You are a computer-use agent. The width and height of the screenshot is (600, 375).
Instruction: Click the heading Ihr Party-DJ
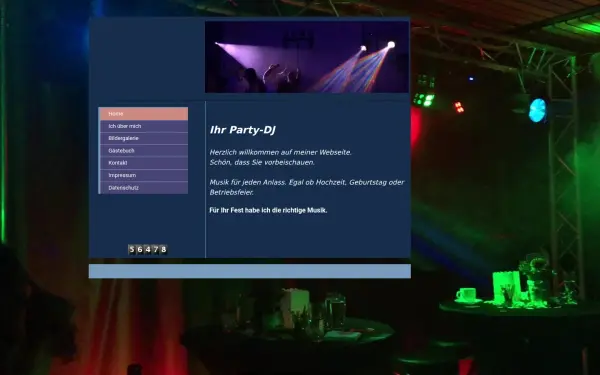coord(243,130)
